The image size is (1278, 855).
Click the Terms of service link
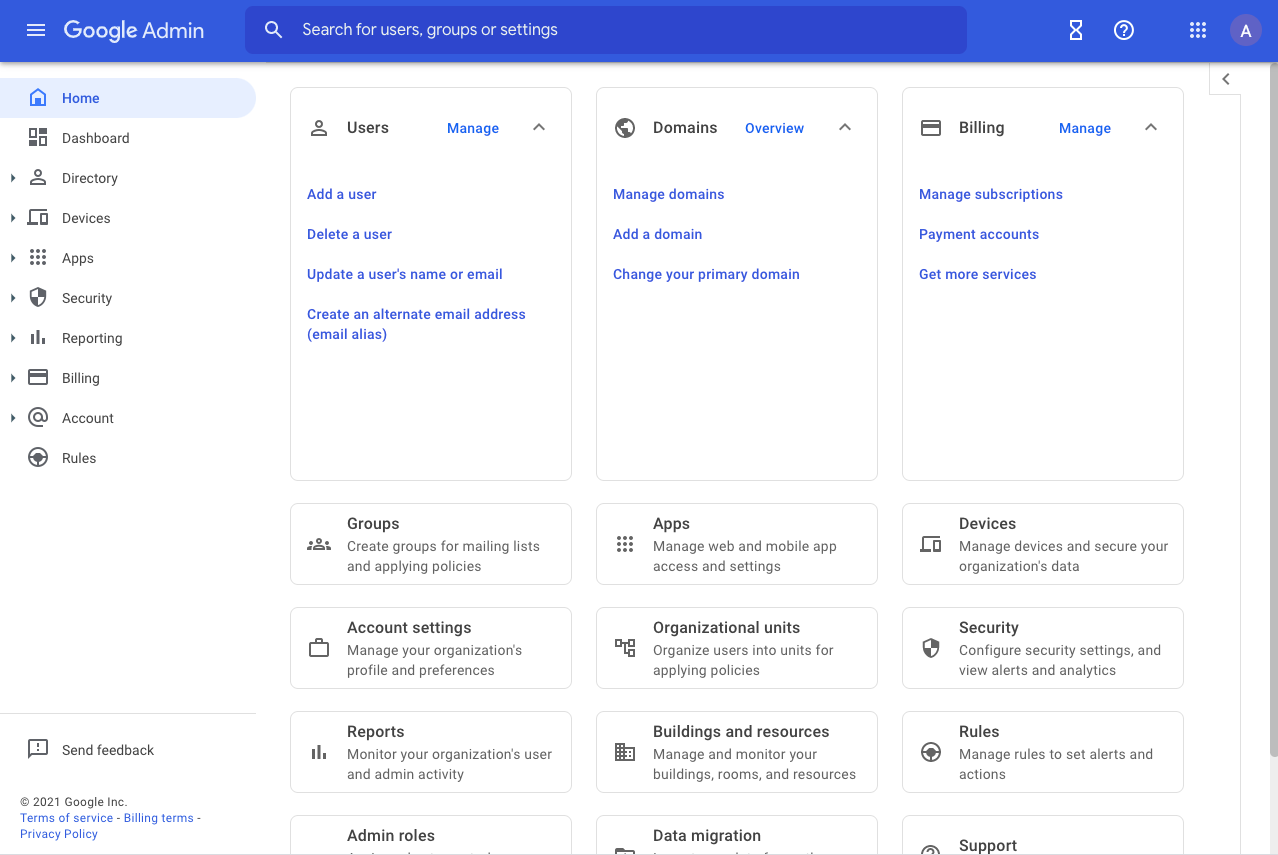(67, 818)
